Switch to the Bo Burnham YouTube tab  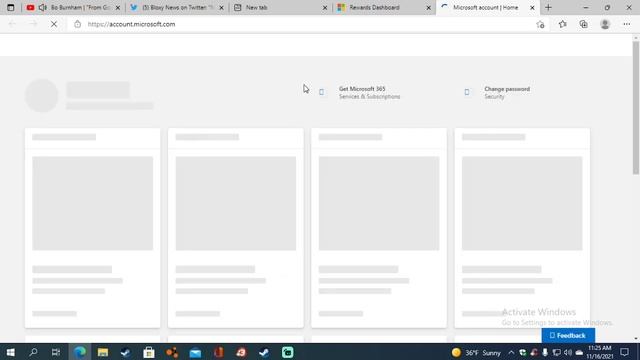click(x=73, y=7)
